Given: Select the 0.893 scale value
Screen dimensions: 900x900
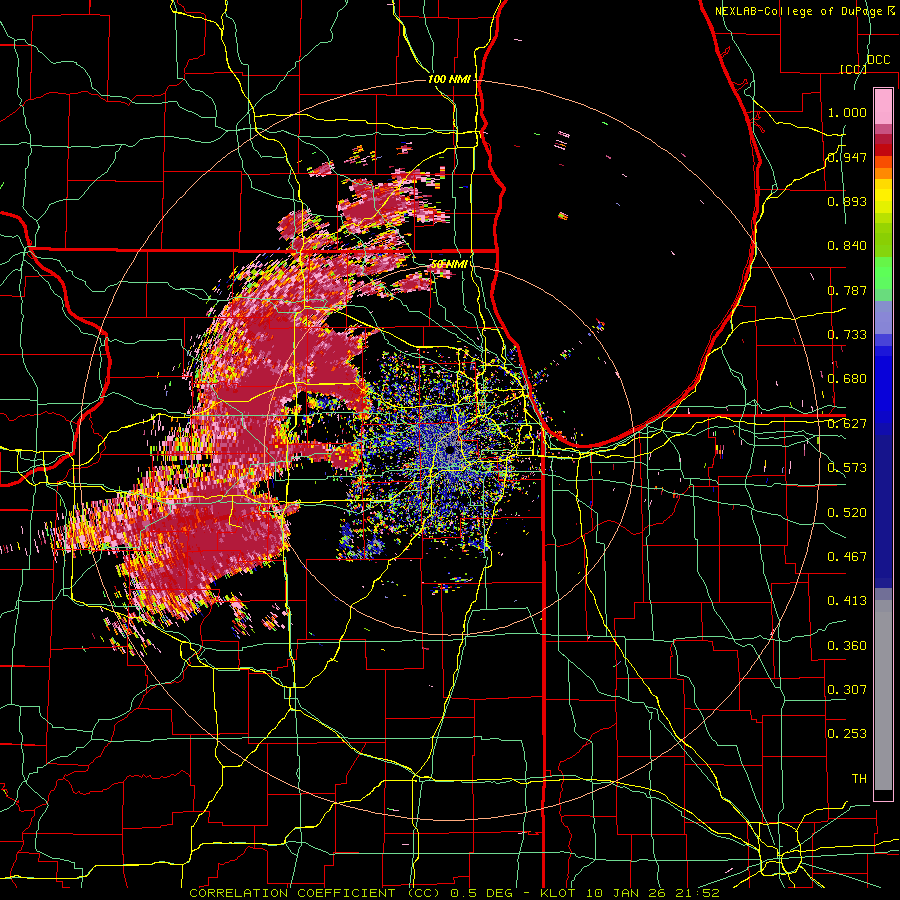Looking at the screenshot, I should (847, 201).
